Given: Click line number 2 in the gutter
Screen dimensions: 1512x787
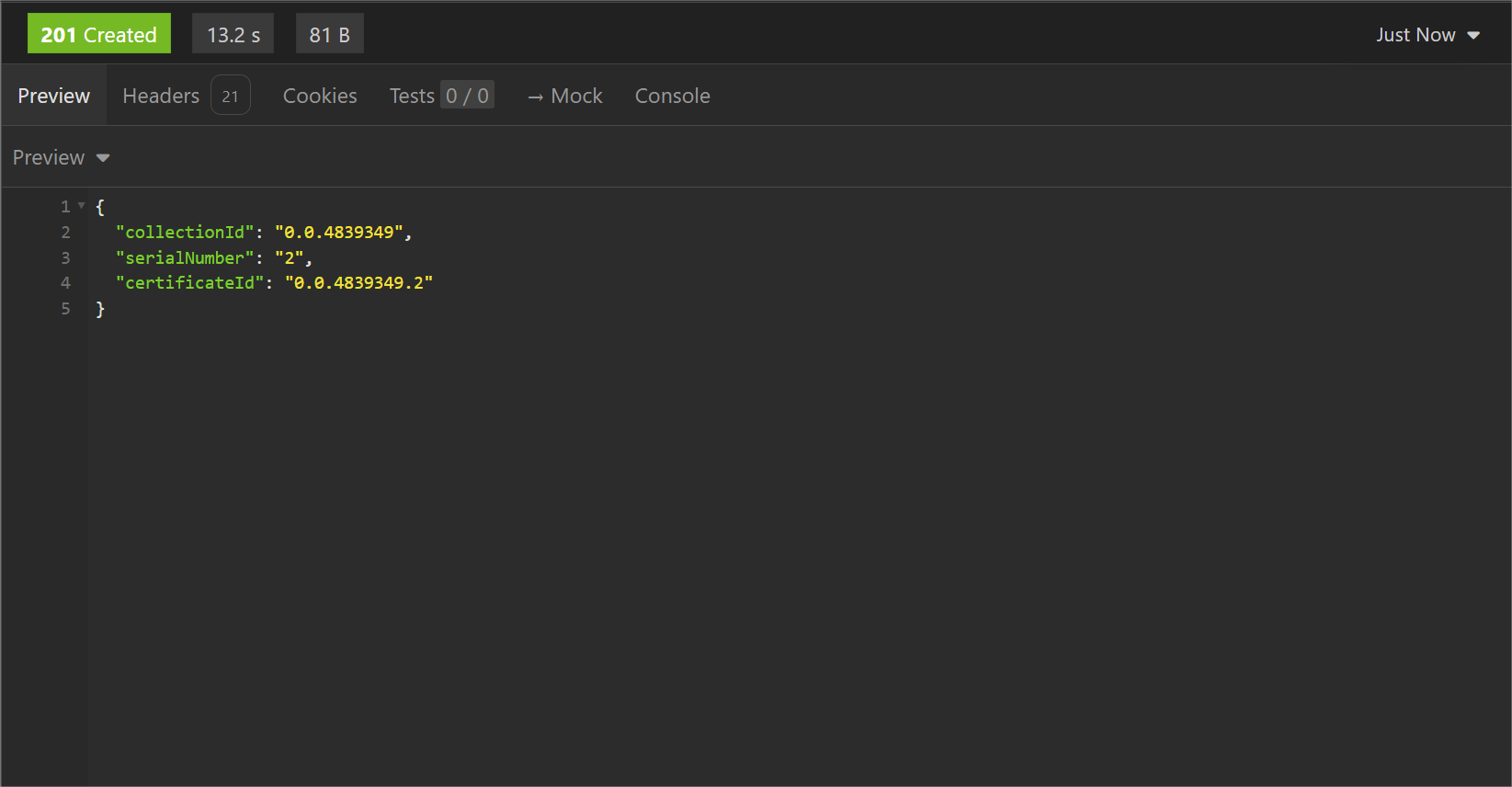Looking at the screenshot, I should pyautogui.click(x=65, y=232).
